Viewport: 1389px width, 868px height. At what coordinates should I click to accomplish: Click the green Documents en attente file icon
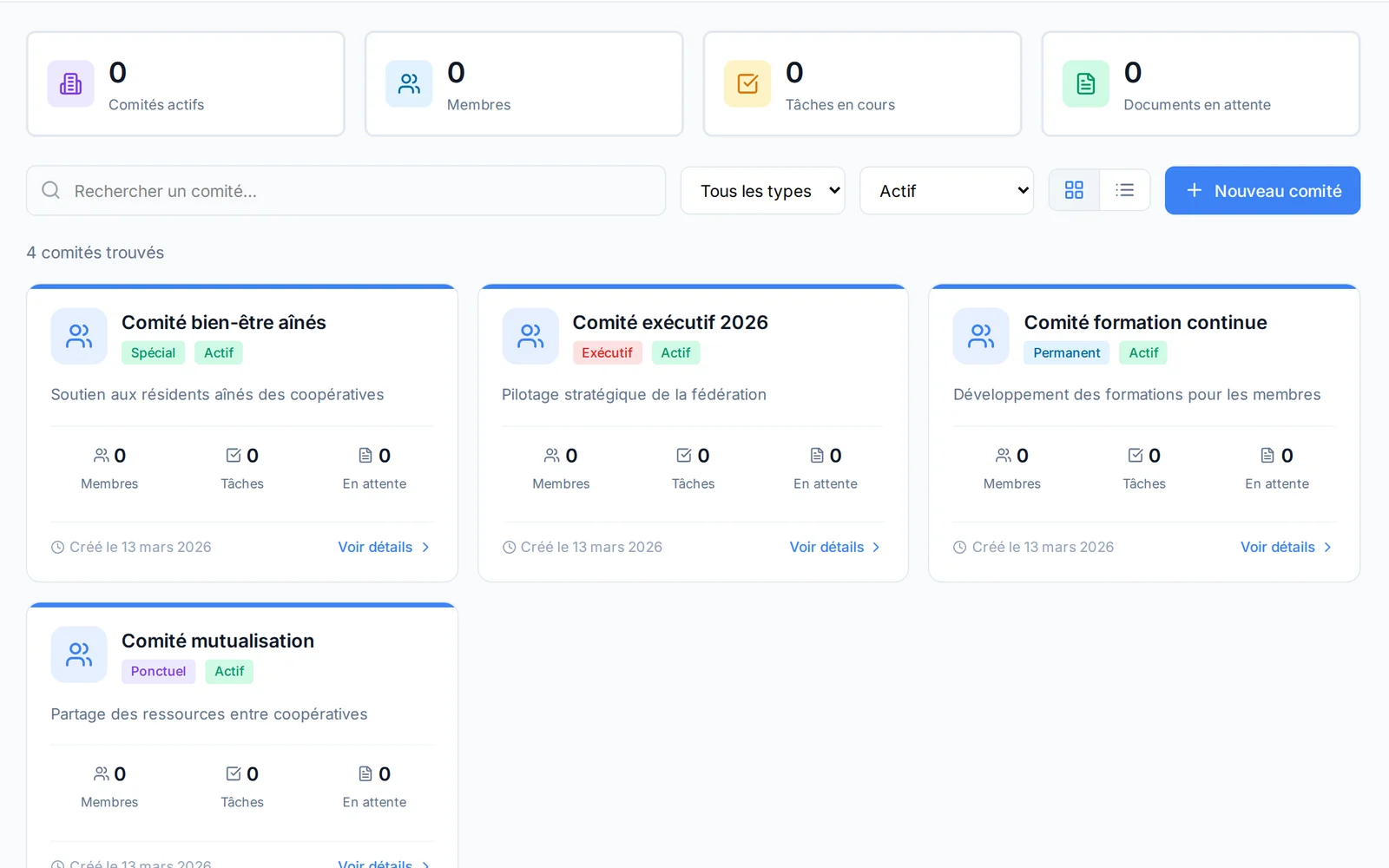[x=1086, y=84]
